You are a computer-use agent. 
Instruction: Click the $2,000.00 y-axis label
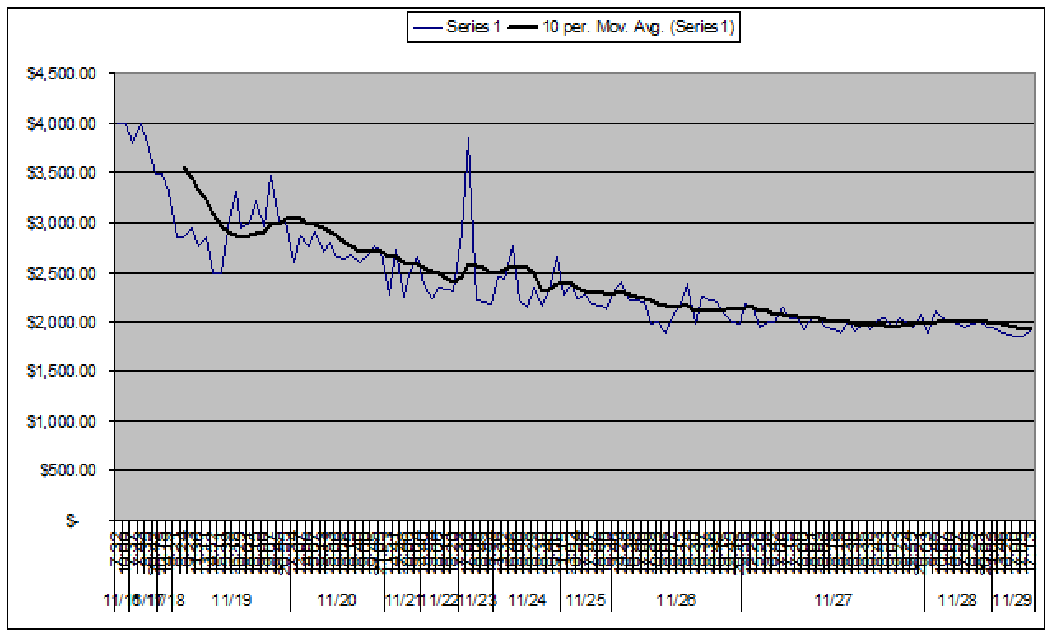pos(62,322)
